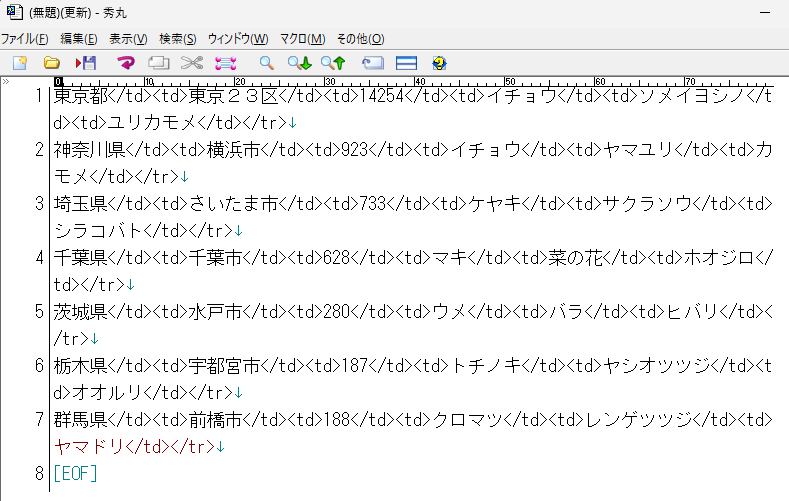Click the Hidemaru app icon in the title bar
The height and width of the screenshot is (501, 789).
[15, 12]
